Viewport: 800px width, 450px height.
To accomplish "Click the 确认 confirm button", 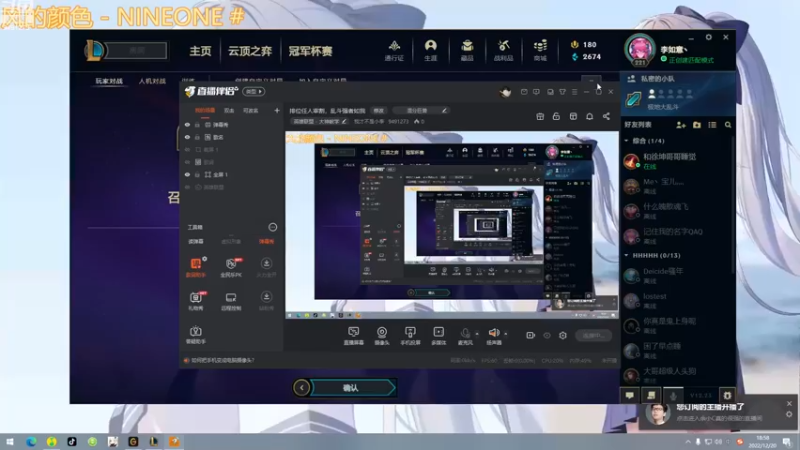I will pos(352,388).
